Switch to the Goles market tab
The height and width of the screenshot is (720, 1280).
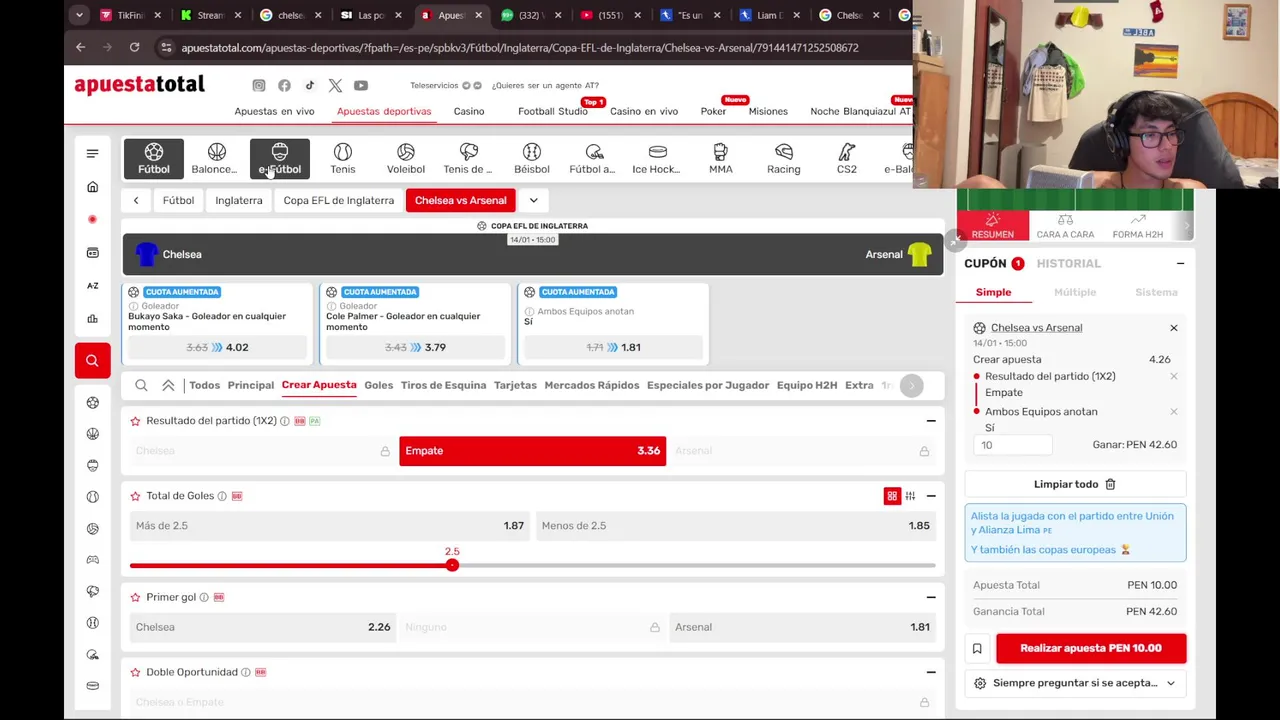tap(379, 385)
